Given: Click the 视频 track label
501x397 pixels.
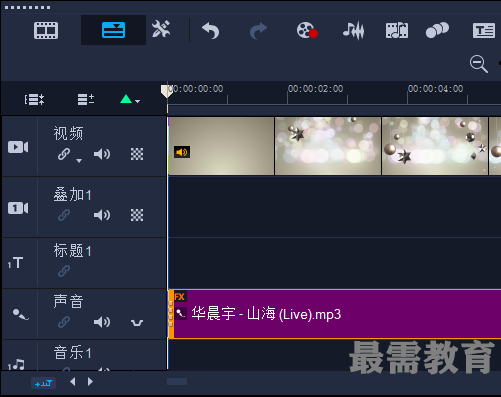Looking at the screenshot, I should pos(68,133).
